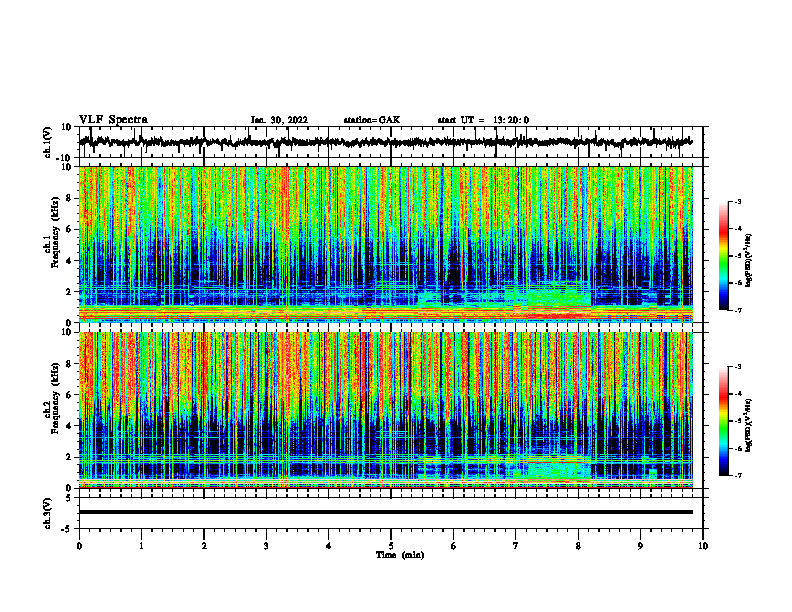Click the "start UT = 13:20:0" text
Image resolution: width=792 pixels, height=612 pixels.
pyautogui.click(x=483, y=120)
